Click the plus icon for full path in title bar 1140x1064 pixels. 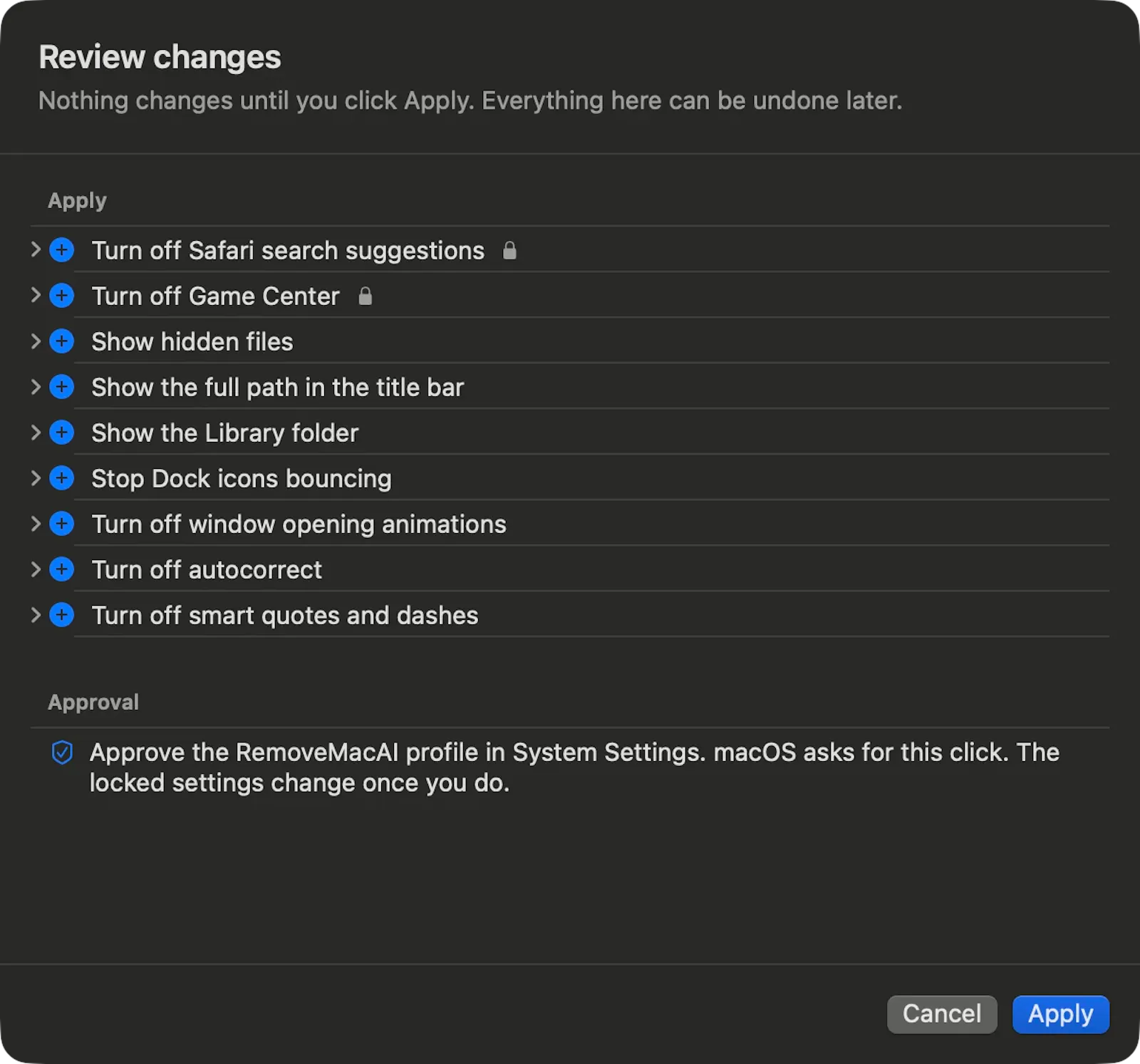[62, 387]
